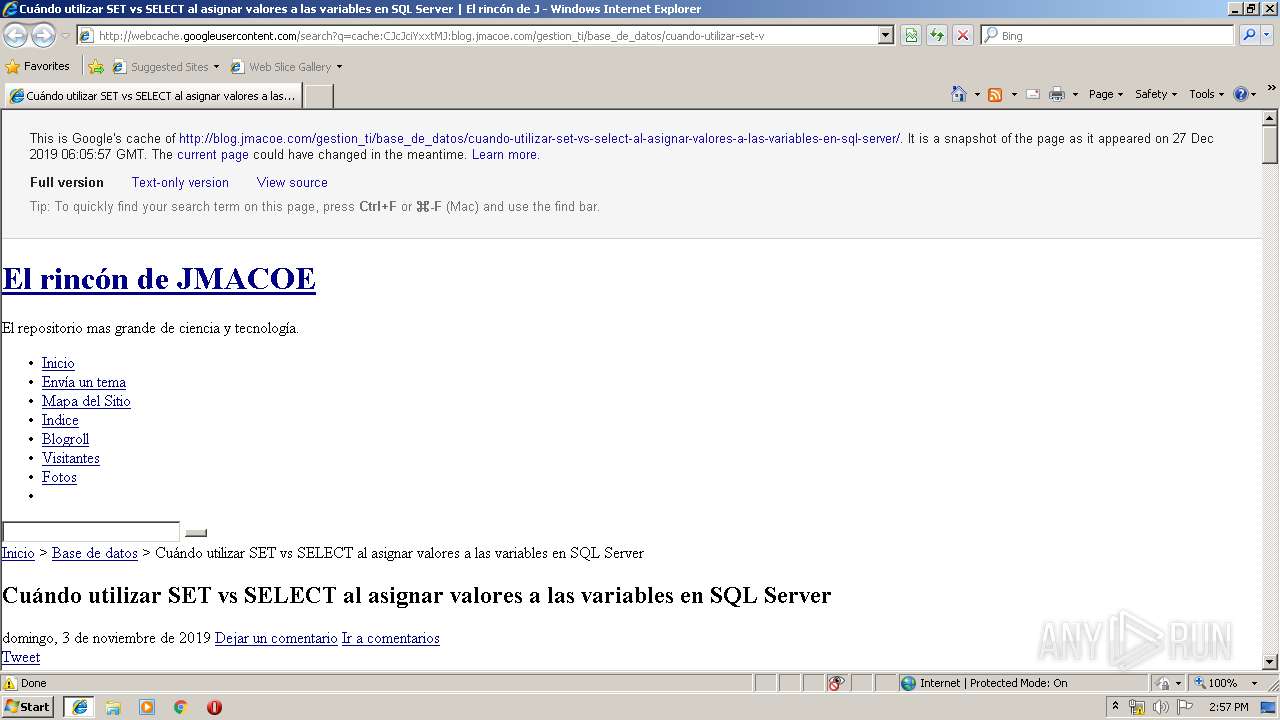The image size is (1280, 720).
Task: Open Favorites star button
Action: (37, 66)
